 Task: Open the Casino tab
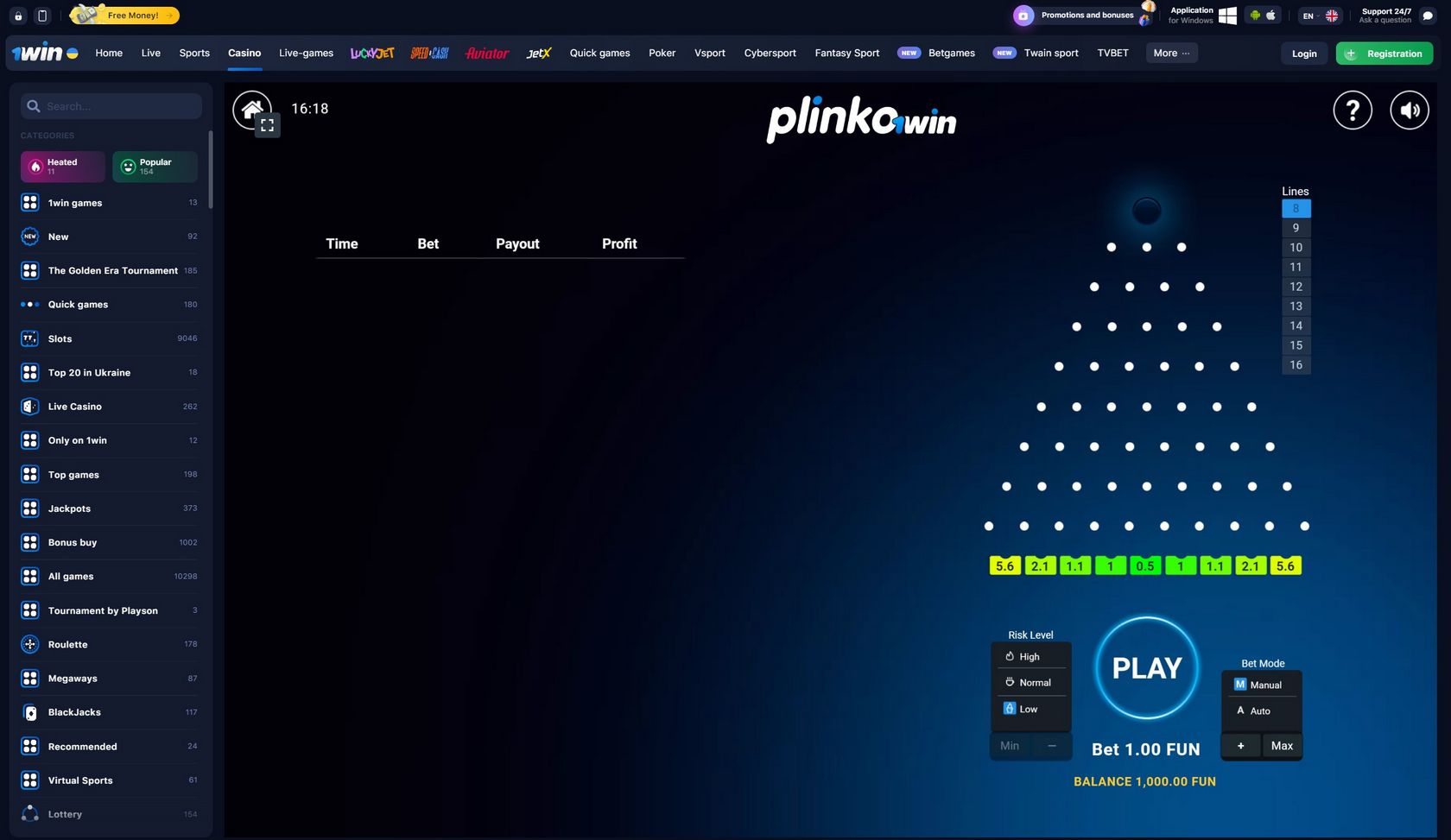[x=244, y=53]
